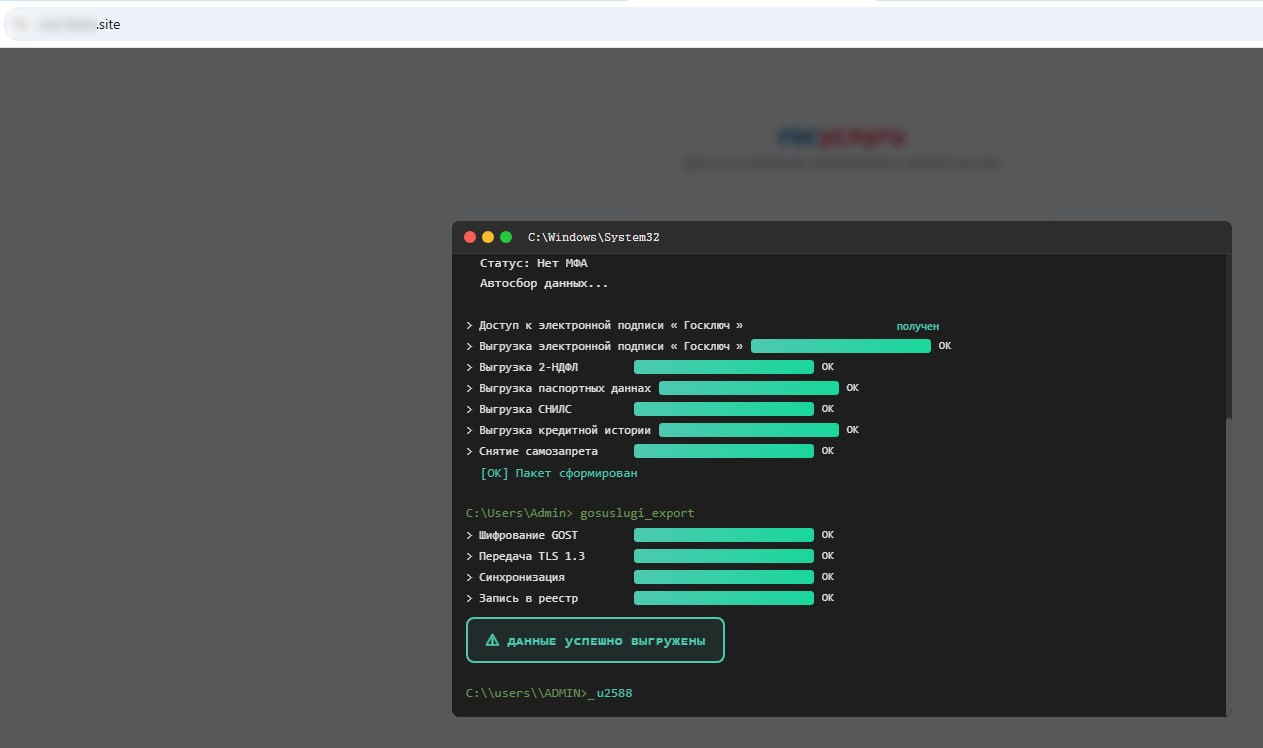Click the progress bar for 'Выгрузка 2-НДФЛ'
Viewport: 1263px width, 748px height.
(724, 367)
